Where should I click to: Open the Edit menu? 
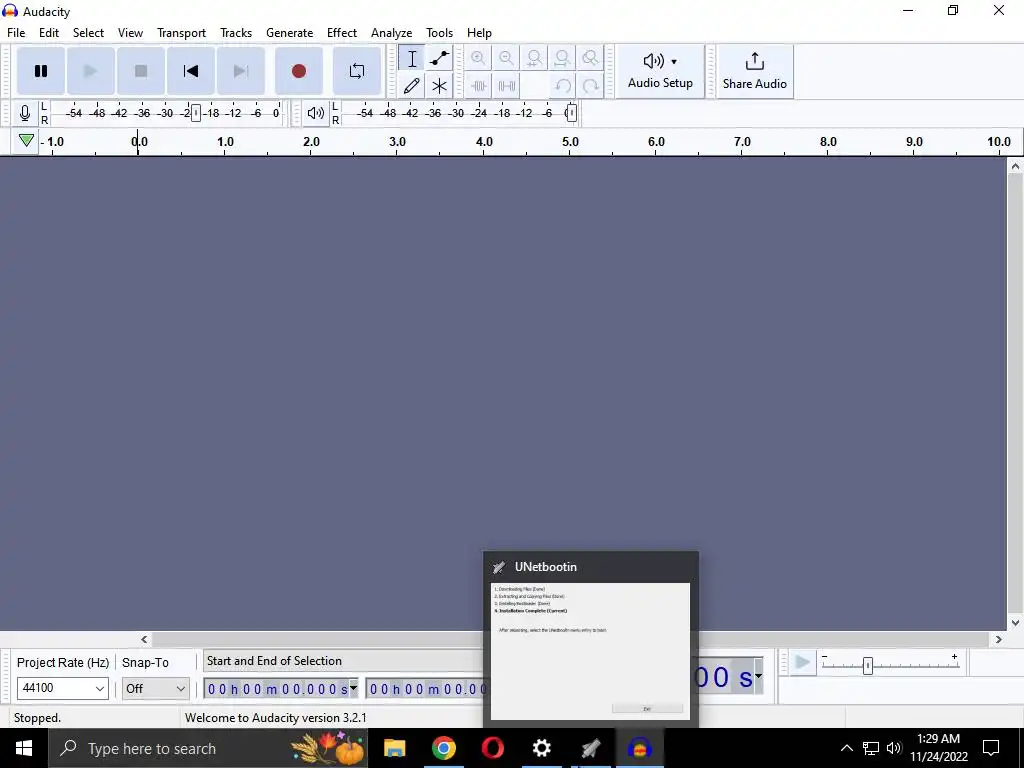click(x=49, y=33)
